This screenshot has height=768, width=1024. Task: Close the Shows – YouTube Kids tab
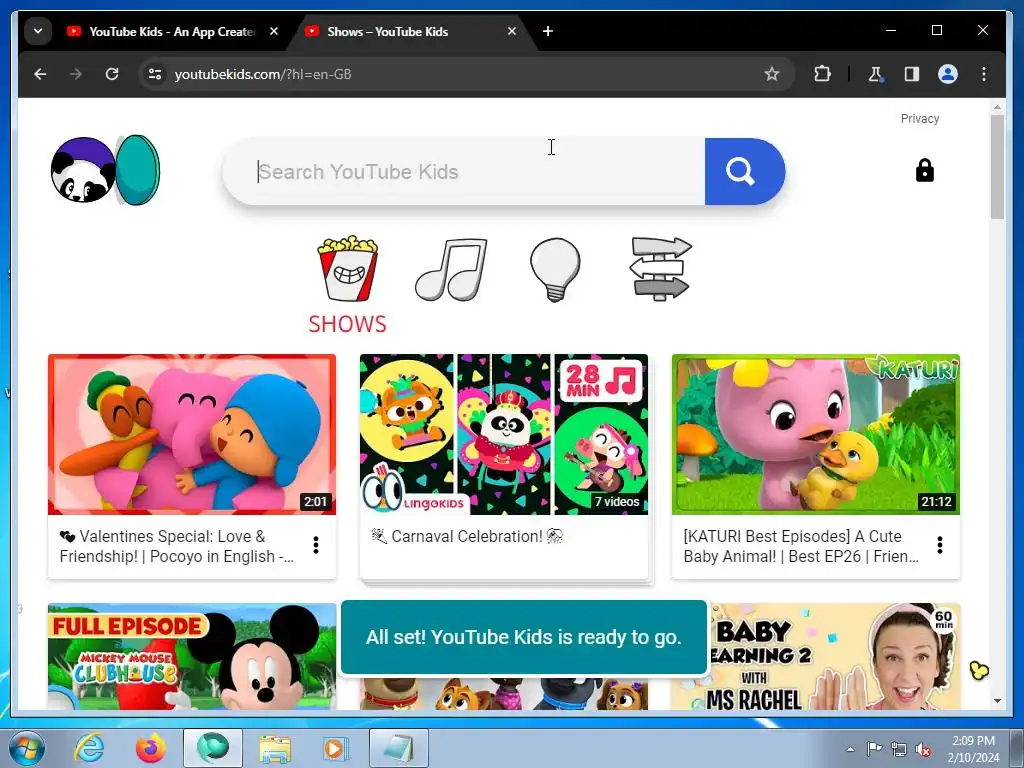pyautogui.click(x=512, y=31)
